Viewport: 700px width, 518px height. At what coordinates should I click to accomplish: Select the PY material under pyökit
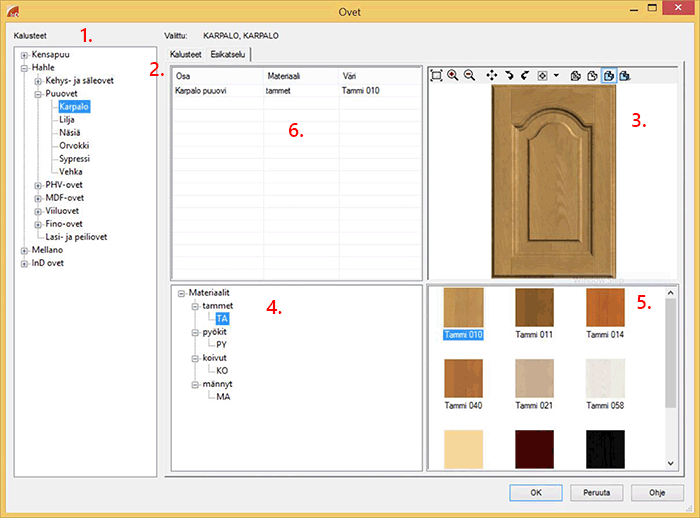tap(222, 344)
